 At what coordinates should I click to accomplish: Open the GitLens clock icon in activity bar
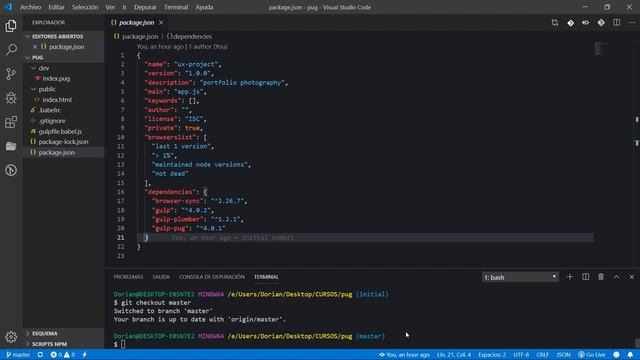[x=11, y=170]
